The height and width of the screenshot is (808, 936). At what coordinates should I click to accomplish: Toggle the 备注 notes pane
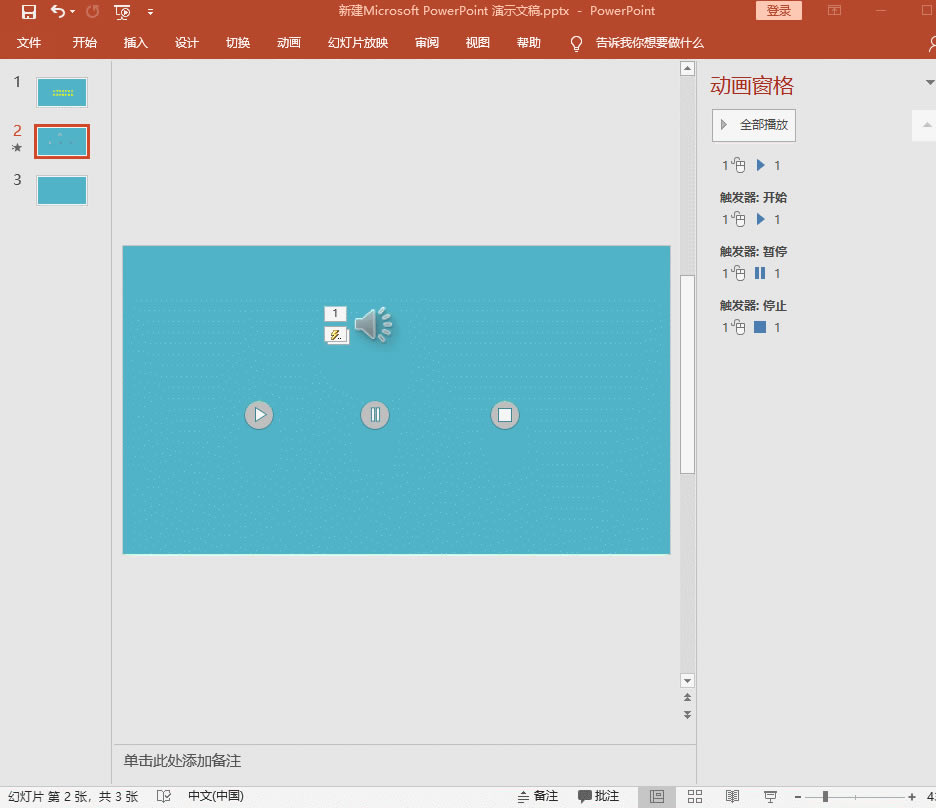[538, 796]
